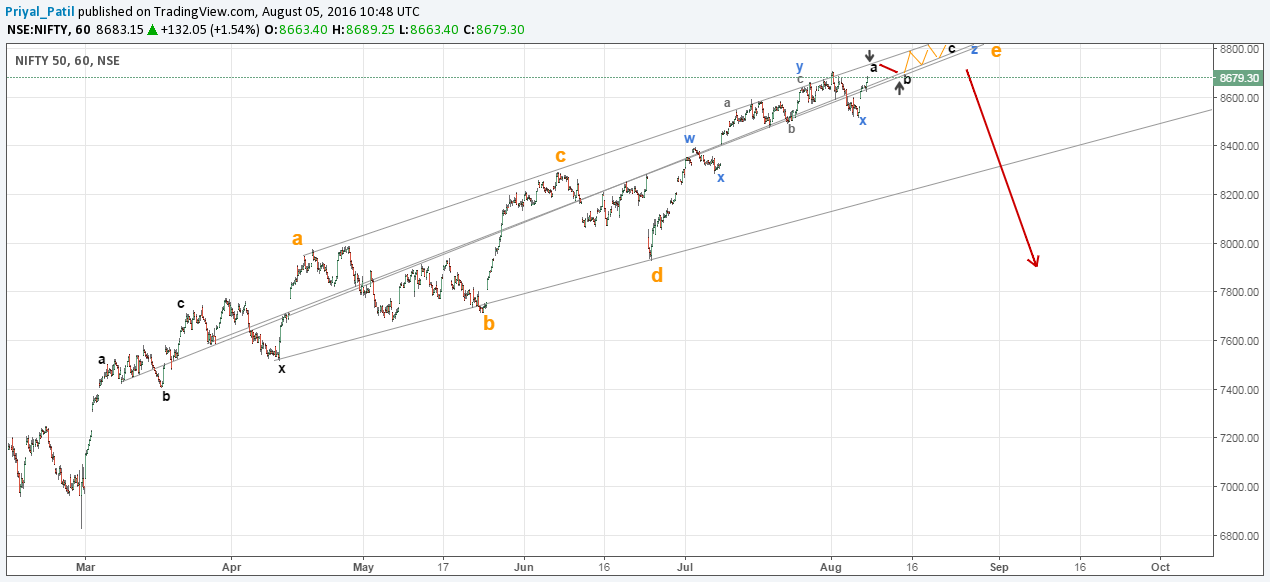Click the Mar label on time axis
Screen dimensions: 1270x582
pos(85,565)
